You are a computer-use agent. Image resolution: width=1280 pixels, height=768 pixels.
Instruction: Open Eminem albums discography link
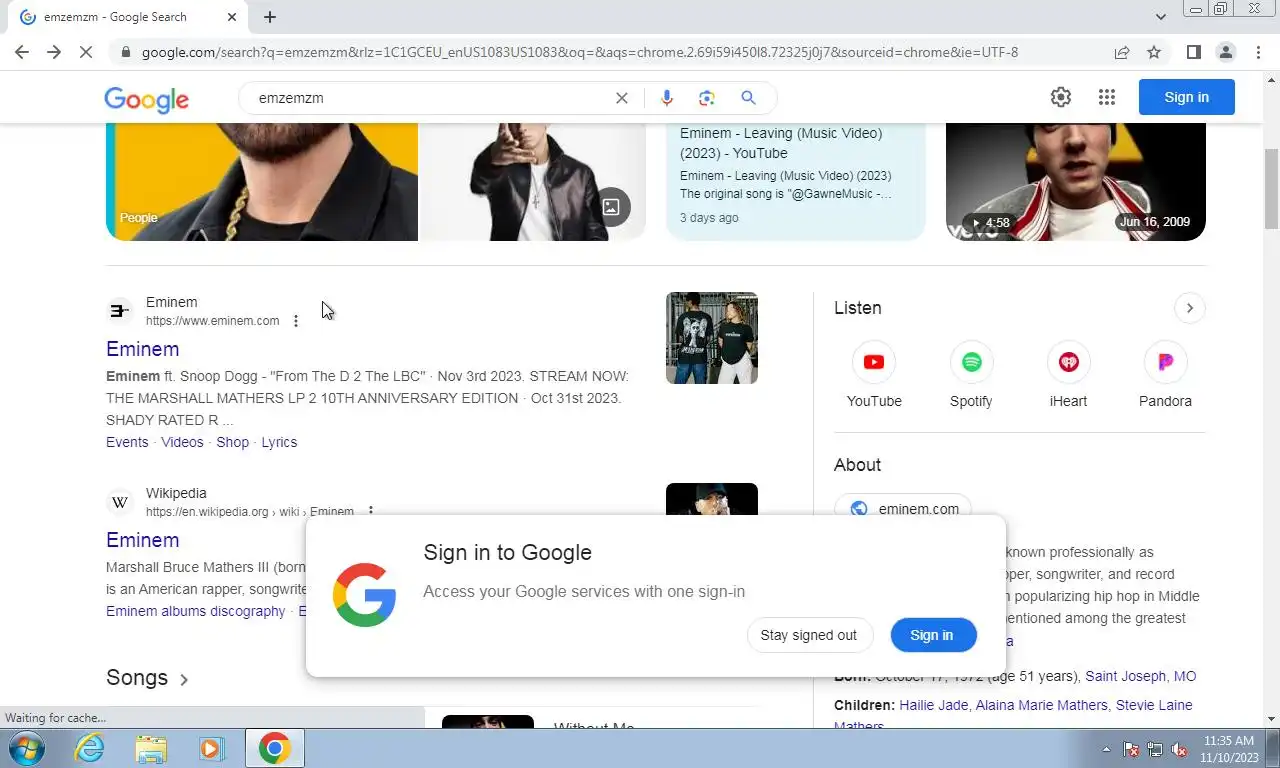pyautogui.click(x=196, y=611)
